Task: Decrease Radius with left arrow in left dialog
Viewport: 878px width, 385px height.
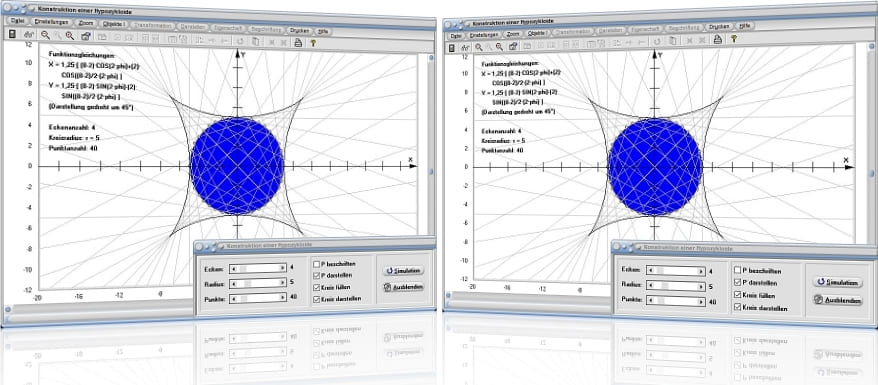Action: (232, 284)
